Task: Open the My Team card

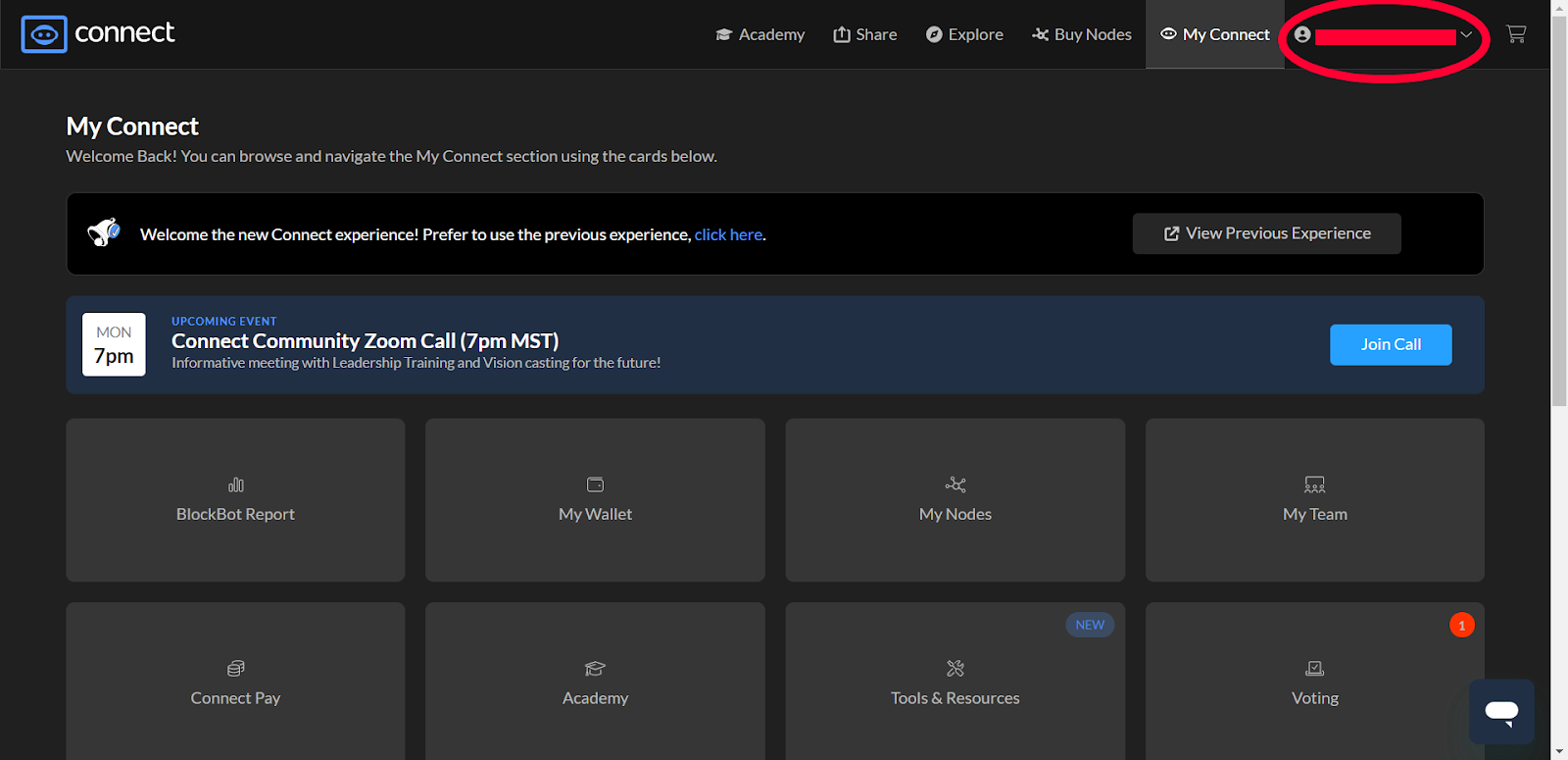Action: click(1315, 500)
